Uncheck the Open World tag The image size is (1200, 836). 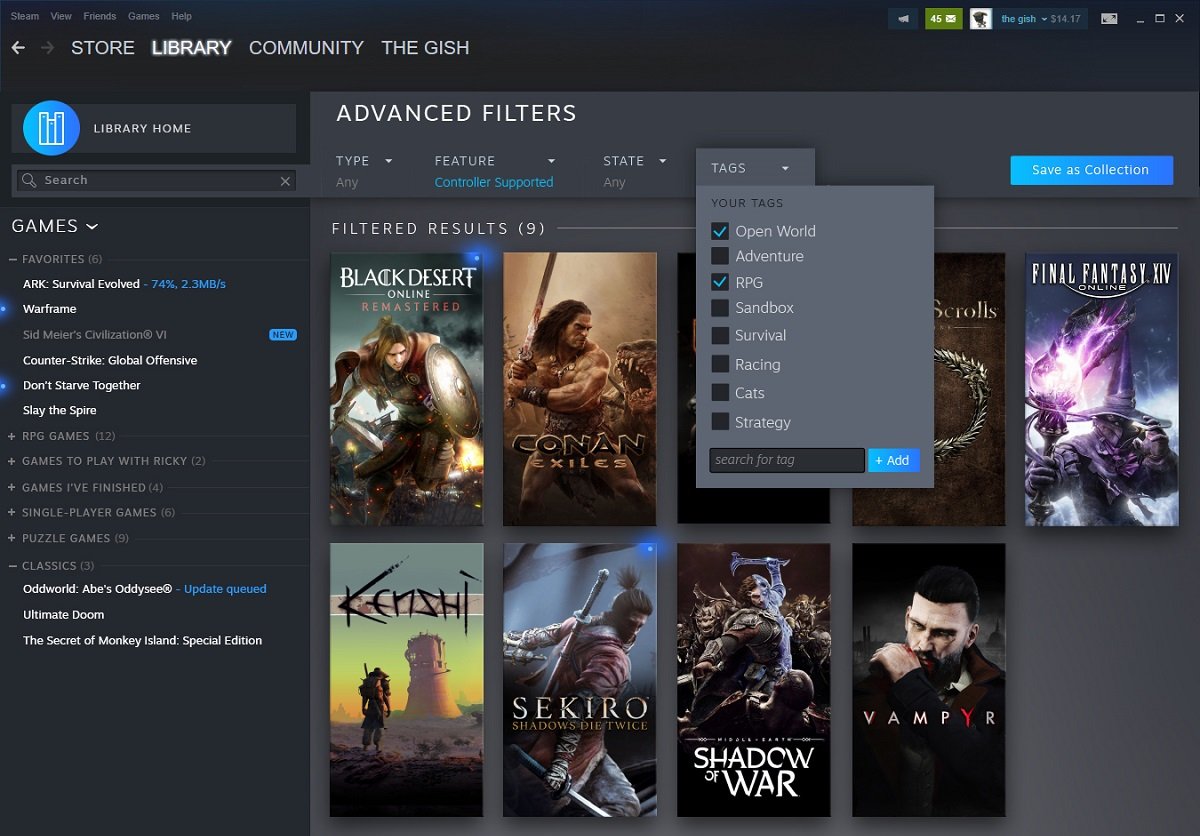(719, 231)
